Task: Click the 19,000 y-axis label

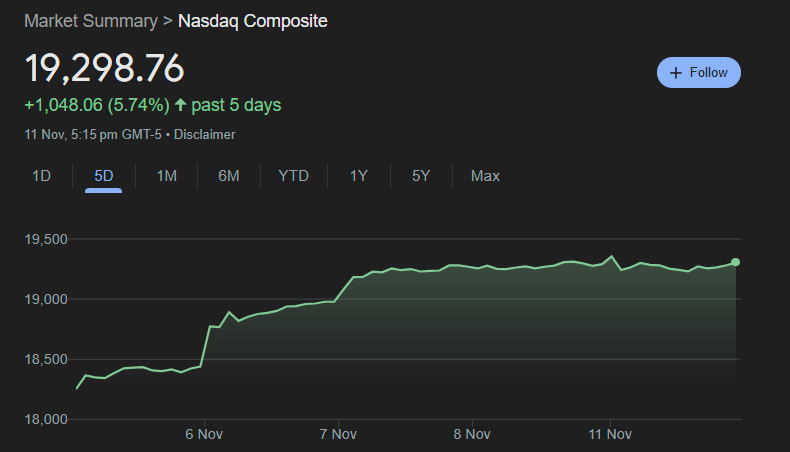Action: (x=46, y=299)
